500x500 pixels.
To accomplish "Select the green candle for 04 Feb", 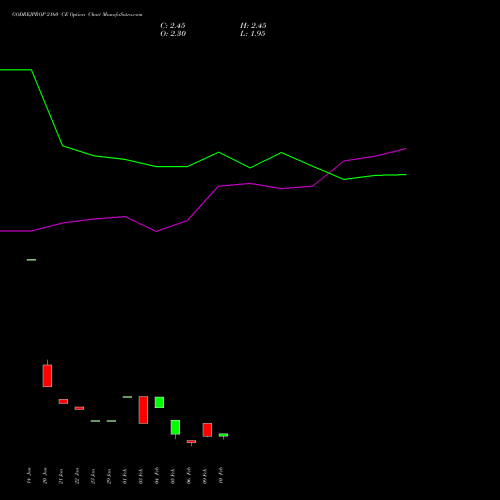I will coord(159,402).
